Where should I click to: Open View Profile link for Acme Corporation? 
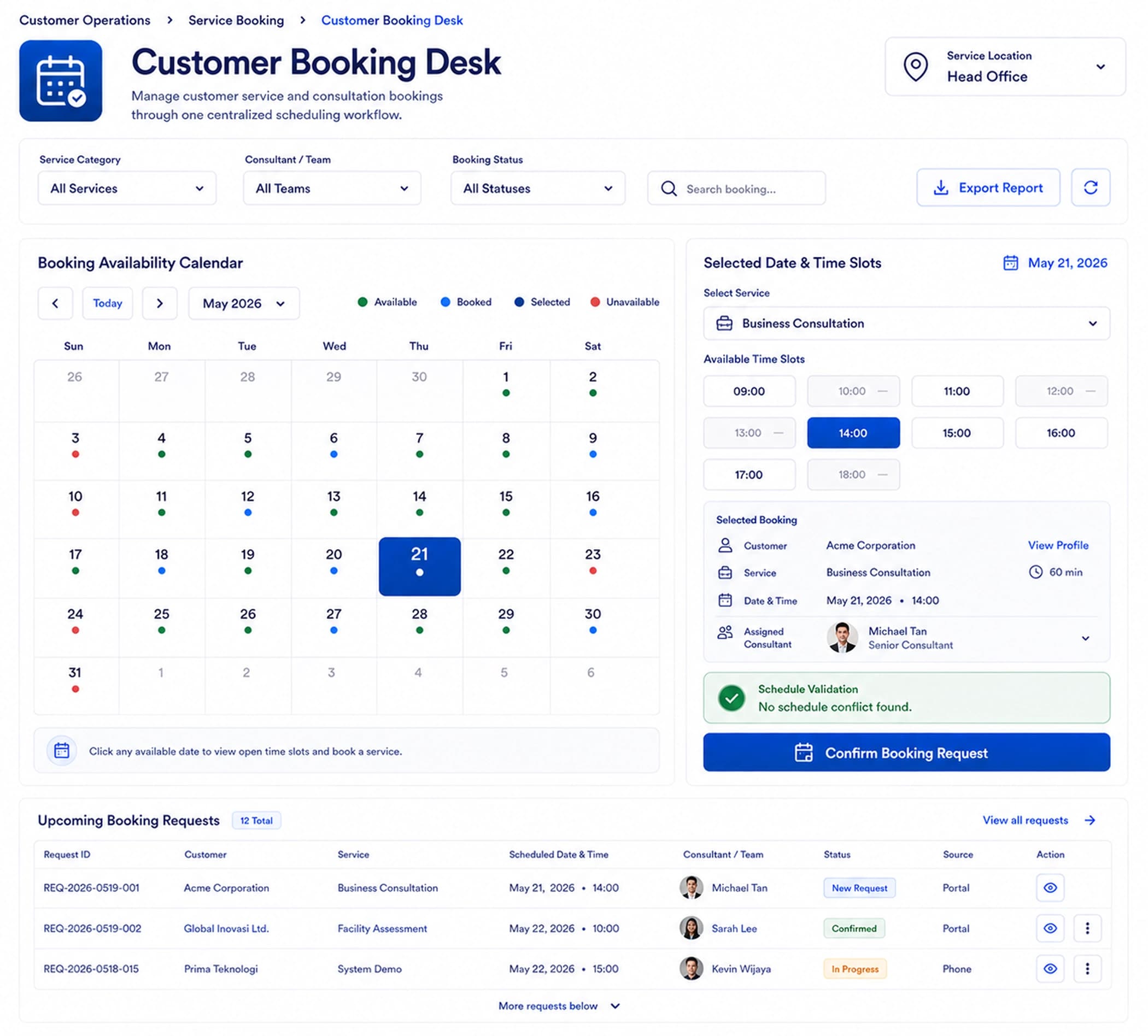pos(1058,545)
